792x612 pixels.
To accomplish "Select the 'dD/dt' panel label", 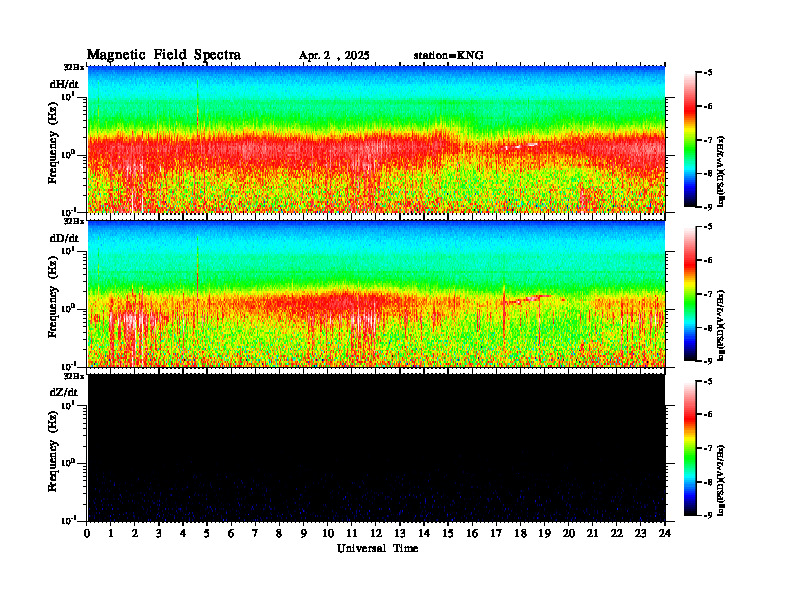I will [64, 238].
